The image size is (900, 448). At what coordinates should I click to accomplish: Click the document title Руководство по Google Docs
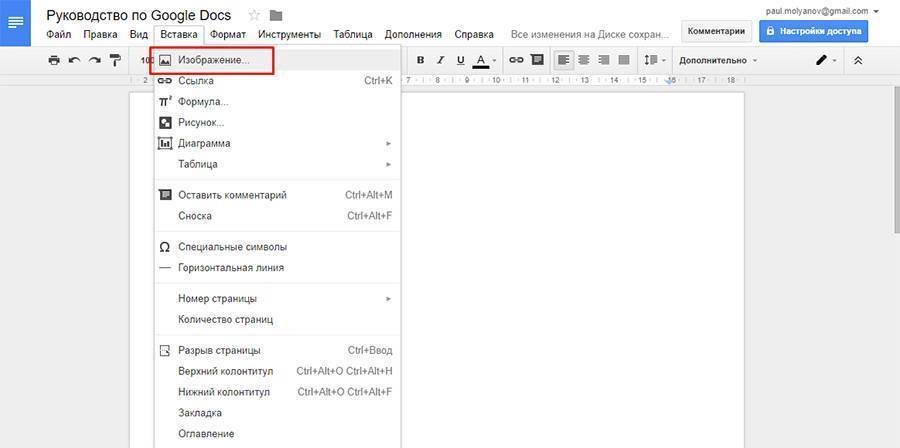(x=138, y=15)
